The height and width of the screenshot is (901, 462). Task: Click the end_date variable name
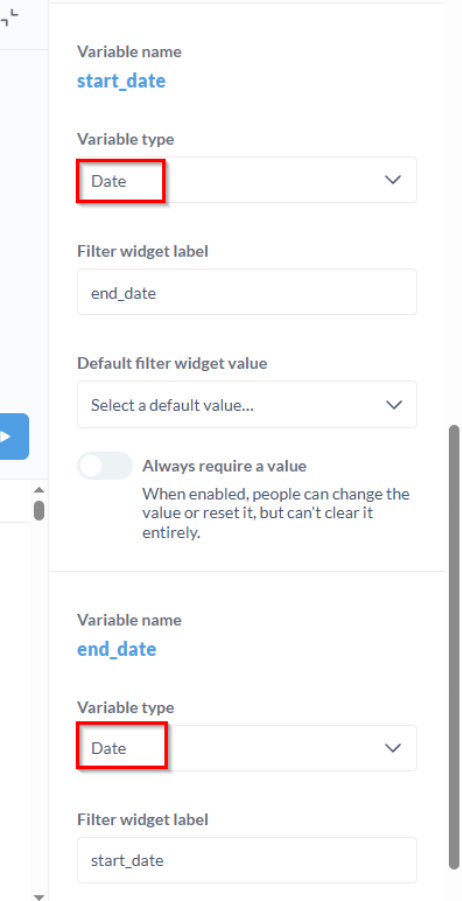[x=117, y=649]
